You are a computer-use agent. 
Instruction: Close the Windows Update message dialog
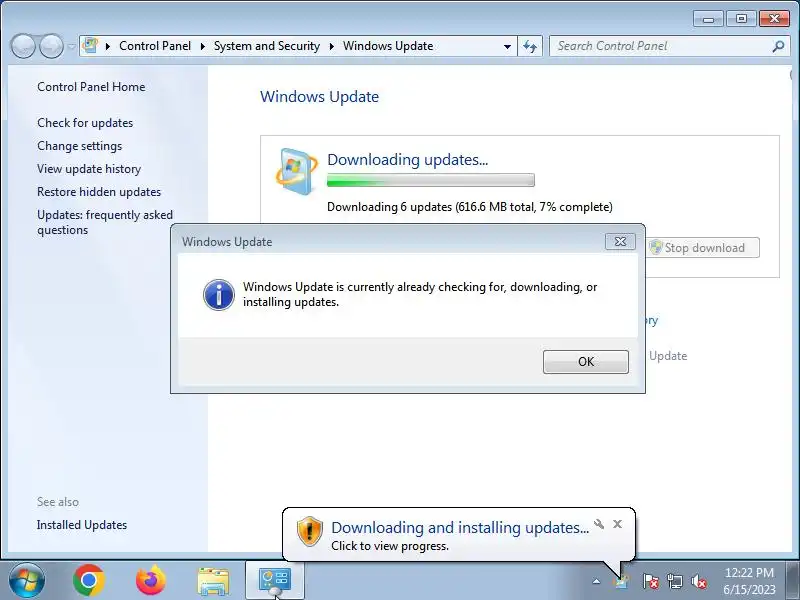pos(620,241)
